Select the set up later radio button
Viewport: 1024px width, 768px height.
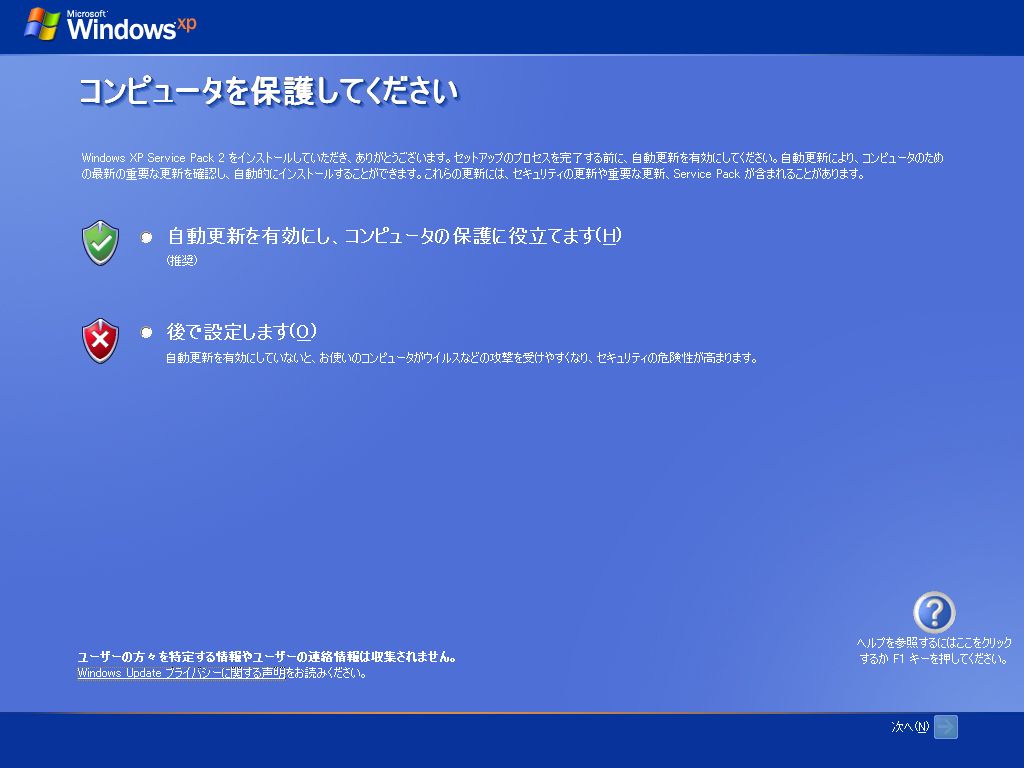[x=146, y=332]
